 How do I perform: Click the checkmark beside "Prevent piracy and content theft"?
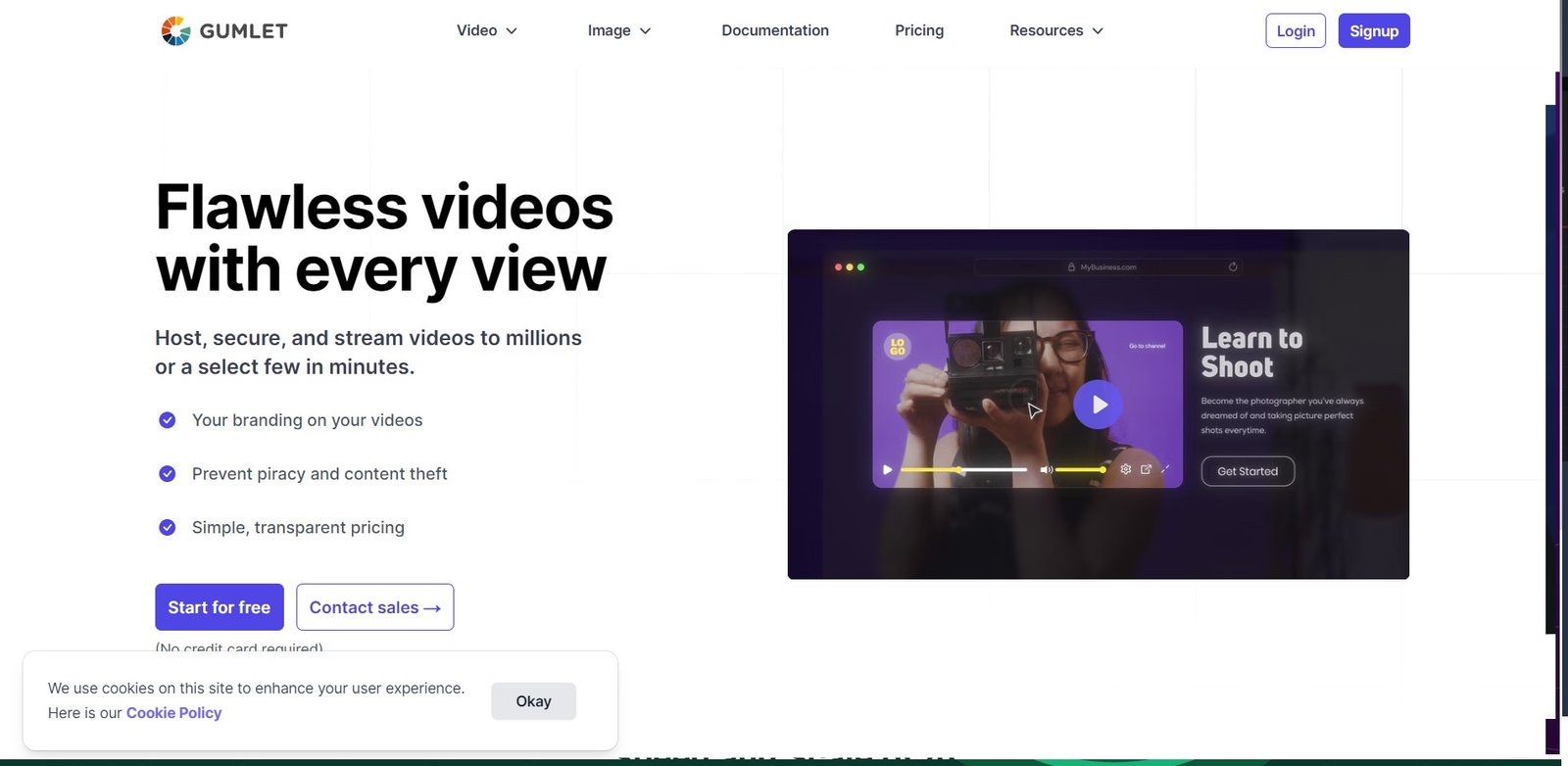[x=168, y=474]
